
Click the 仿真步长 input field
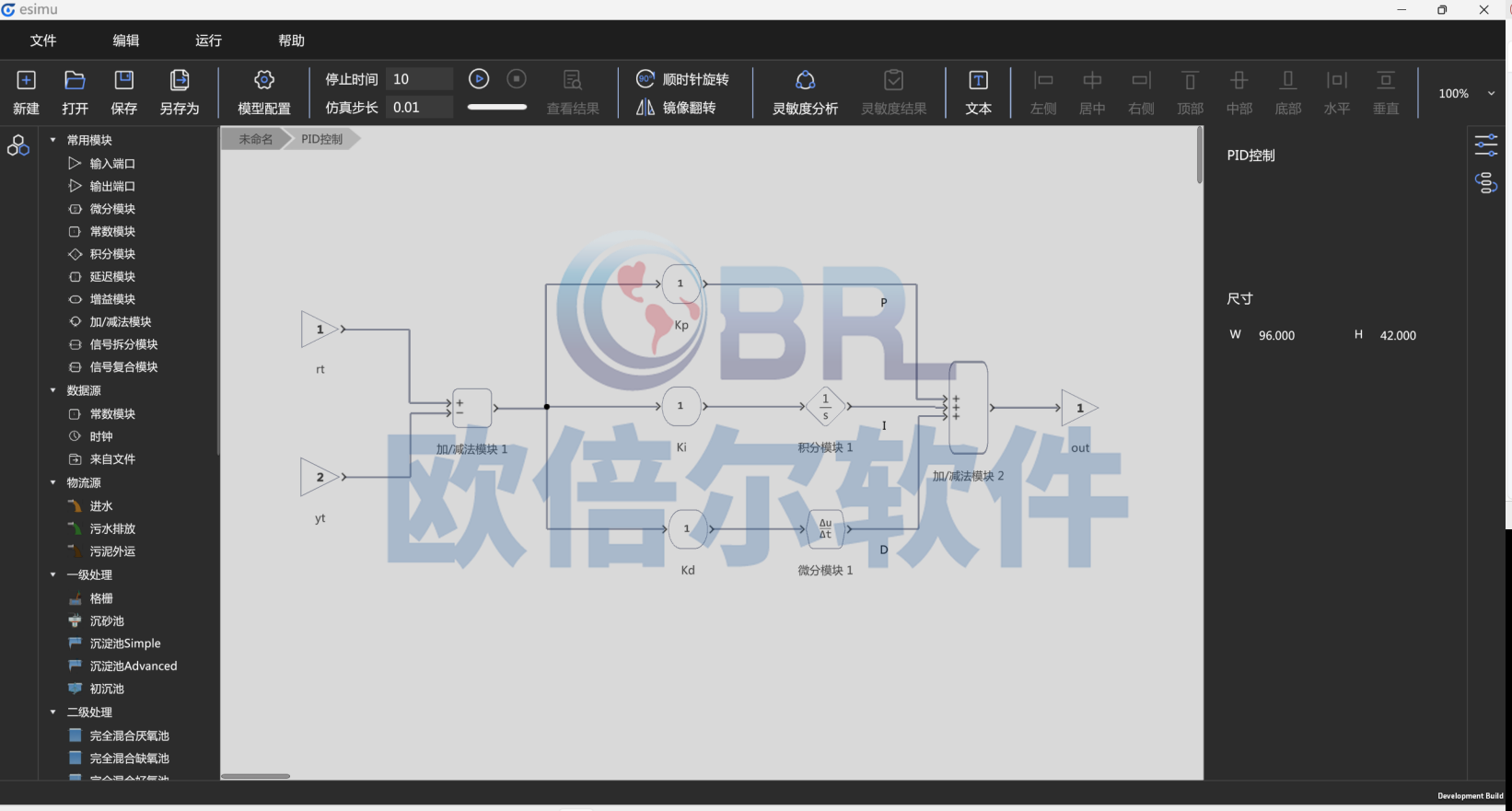point(420,107)
